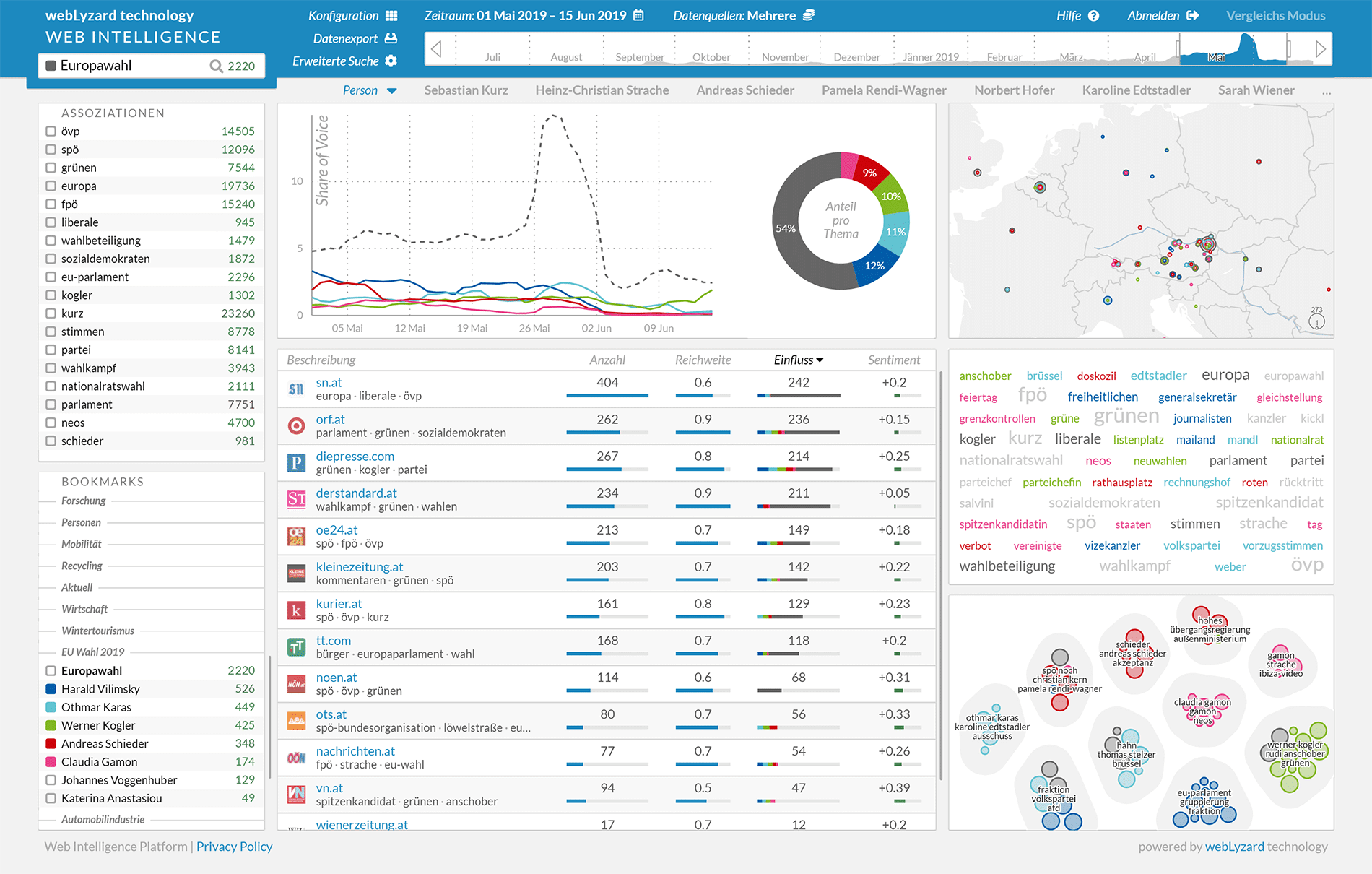Sort by Sentiment column header
Viewport: 1372px width, 874px height.
(x=894, y=360)
